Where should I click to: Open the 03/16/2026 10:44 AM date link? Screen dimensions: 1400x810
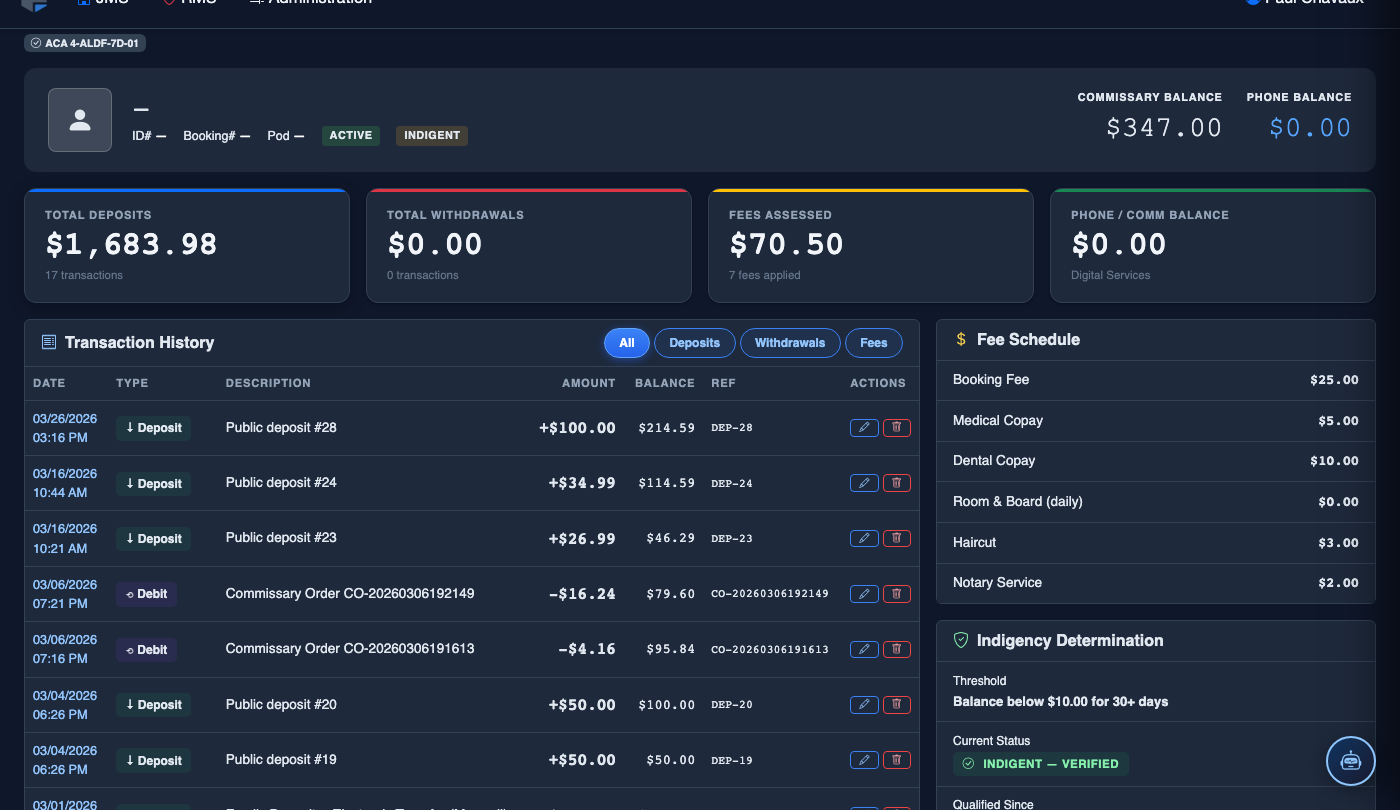click(x=65, y=483)
